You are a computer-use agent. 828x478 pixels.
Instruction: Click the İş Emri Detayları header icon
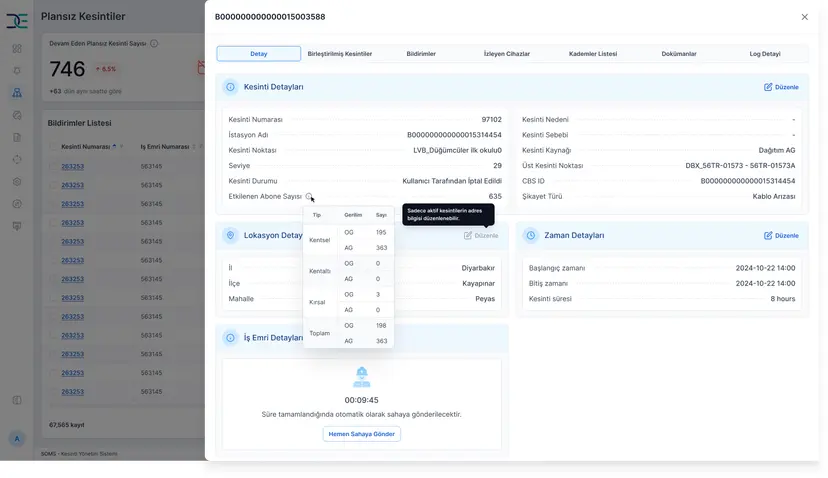tap(230, 338)
